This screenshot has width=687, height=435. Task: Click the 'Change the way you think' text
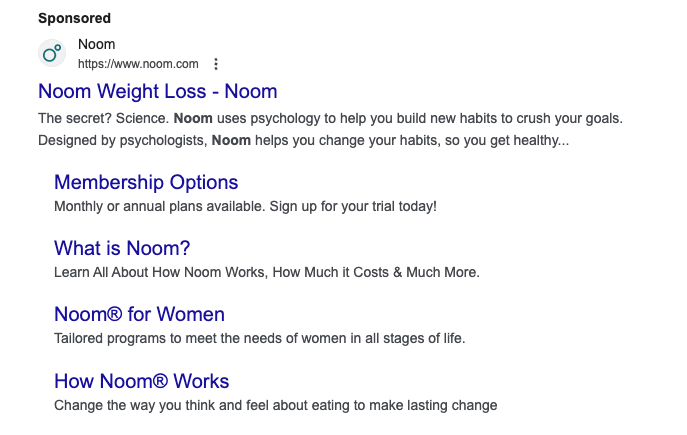pyautogui.click(x=276, y=405)
